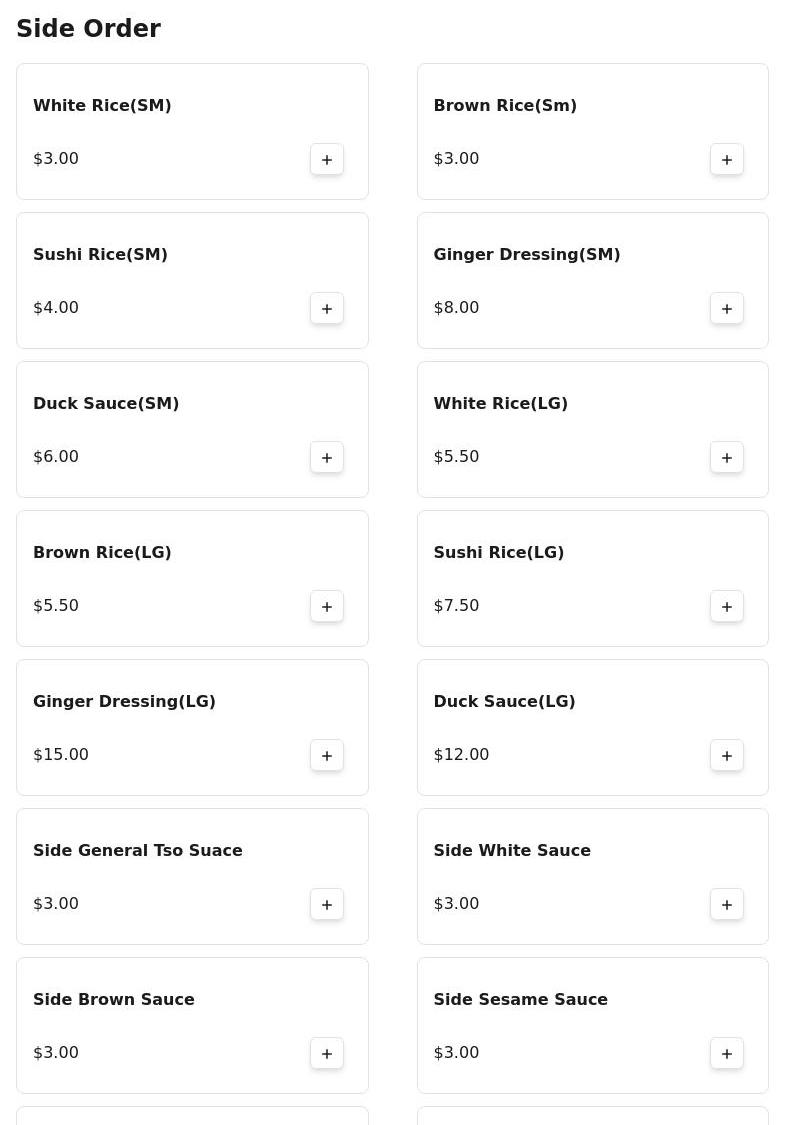Click plus for Side Brown Sauce

[x=327, y=1053]
